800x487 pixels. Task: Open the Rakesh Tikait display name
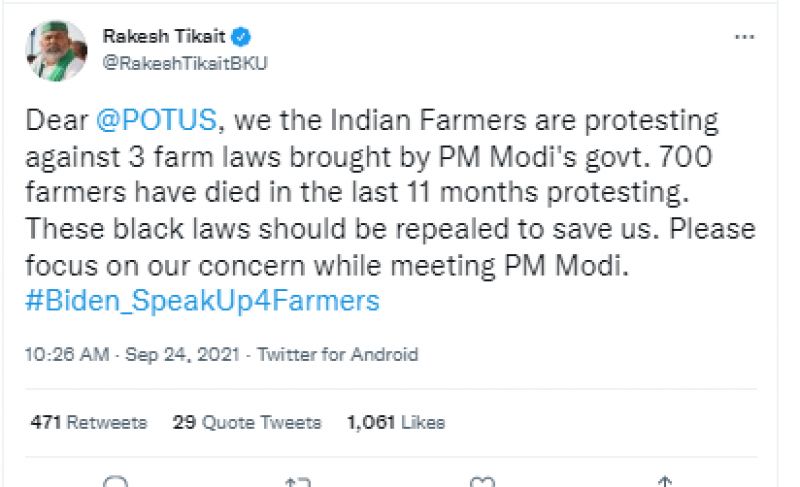(164, 37)
